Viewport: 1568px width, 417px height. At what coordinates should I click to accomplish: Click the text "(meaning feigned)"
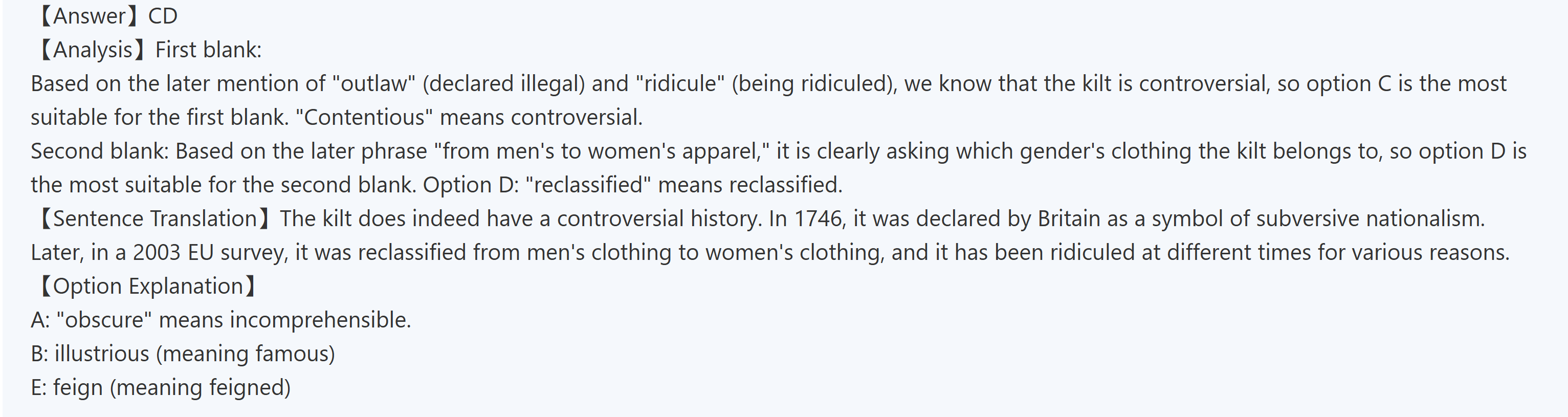pos(200,388)
